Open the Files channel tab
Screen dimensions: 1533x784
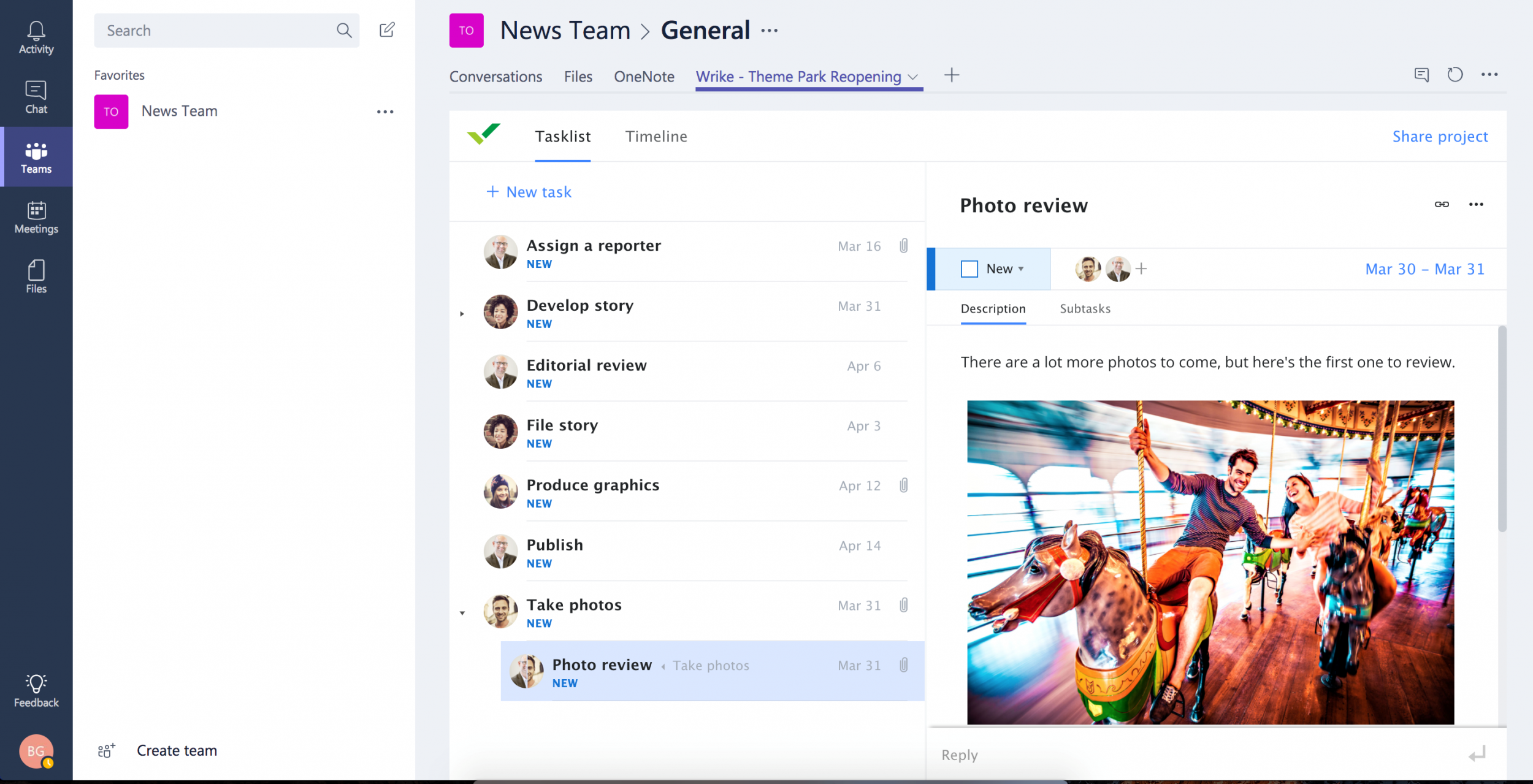coord(578,77)
